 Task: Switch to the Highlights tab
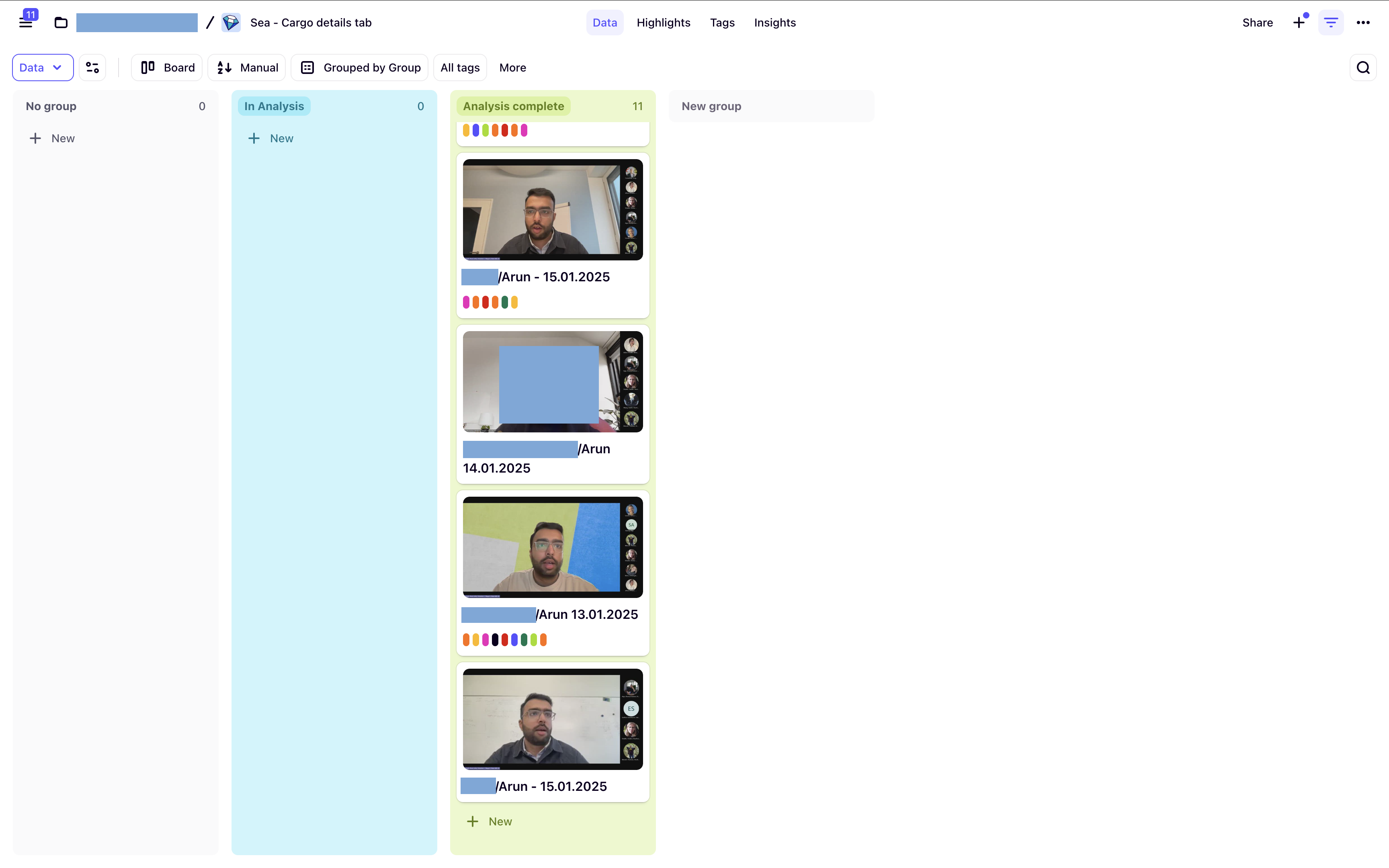664,23
